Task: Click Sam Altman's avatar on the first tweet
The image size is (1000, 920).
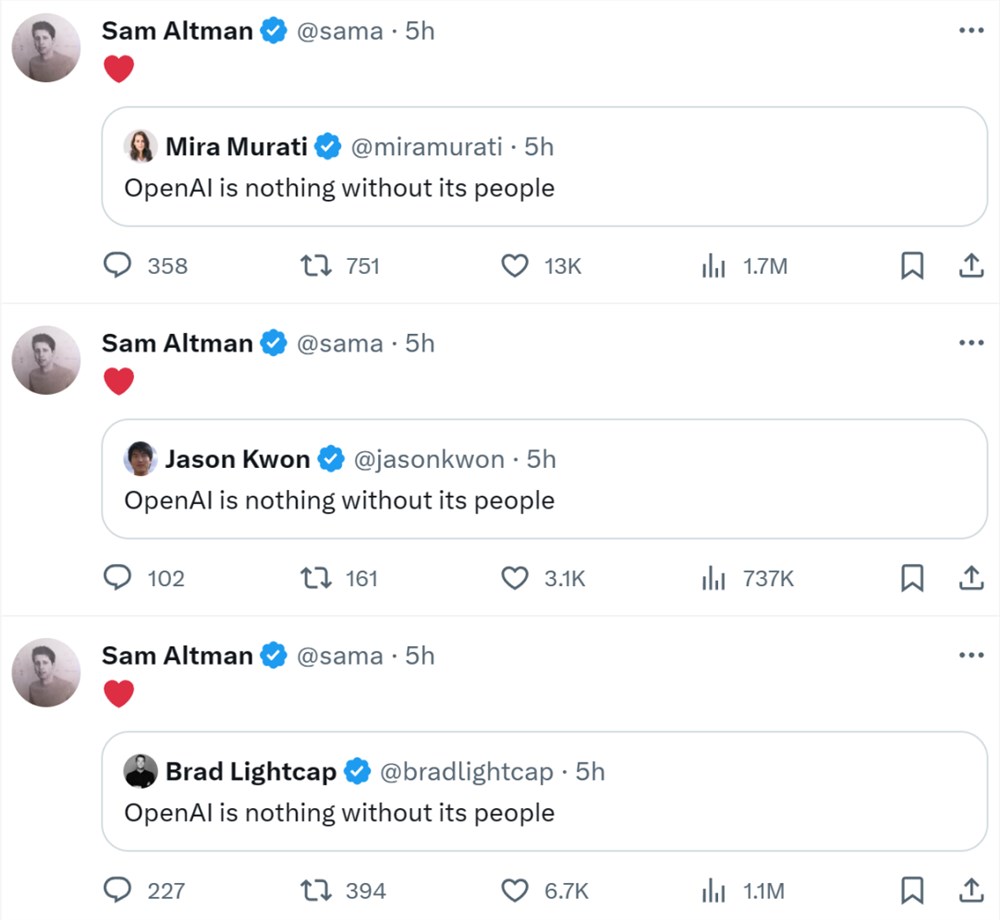Action: pos(47,48)
